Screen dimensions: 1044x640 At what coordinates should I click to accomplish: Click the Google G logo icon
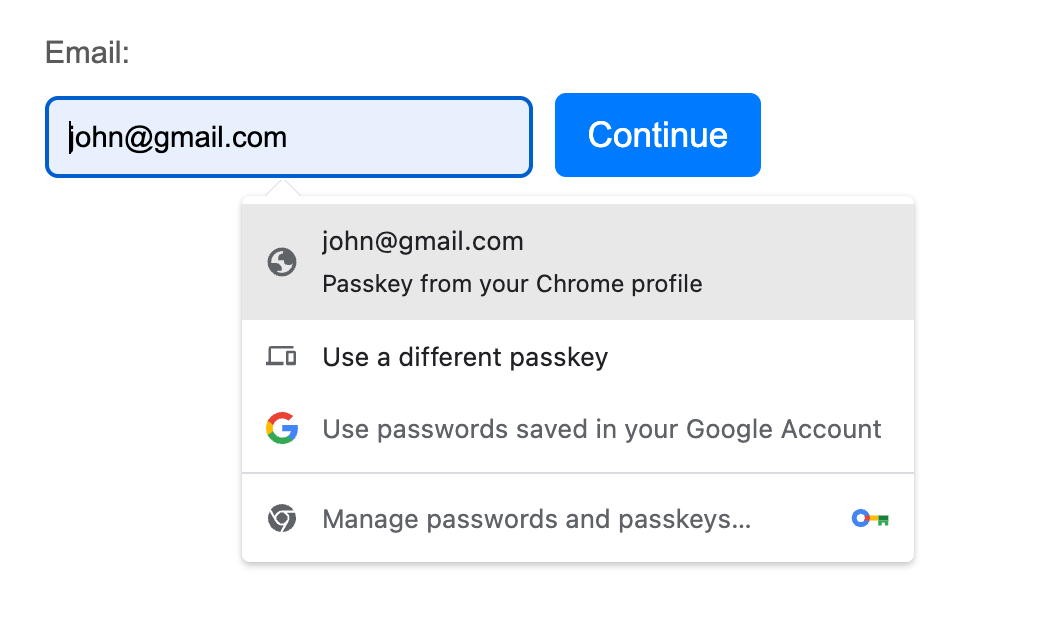click(282, 428)
